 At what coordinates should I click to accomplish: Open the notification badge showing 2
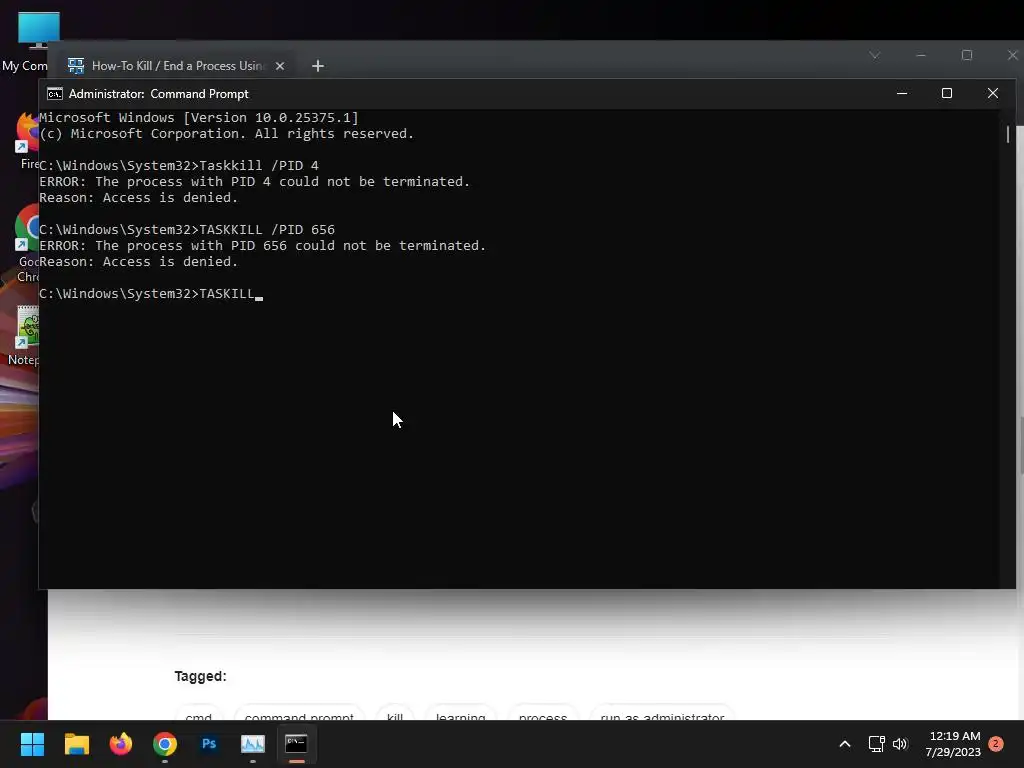[996, 743]
